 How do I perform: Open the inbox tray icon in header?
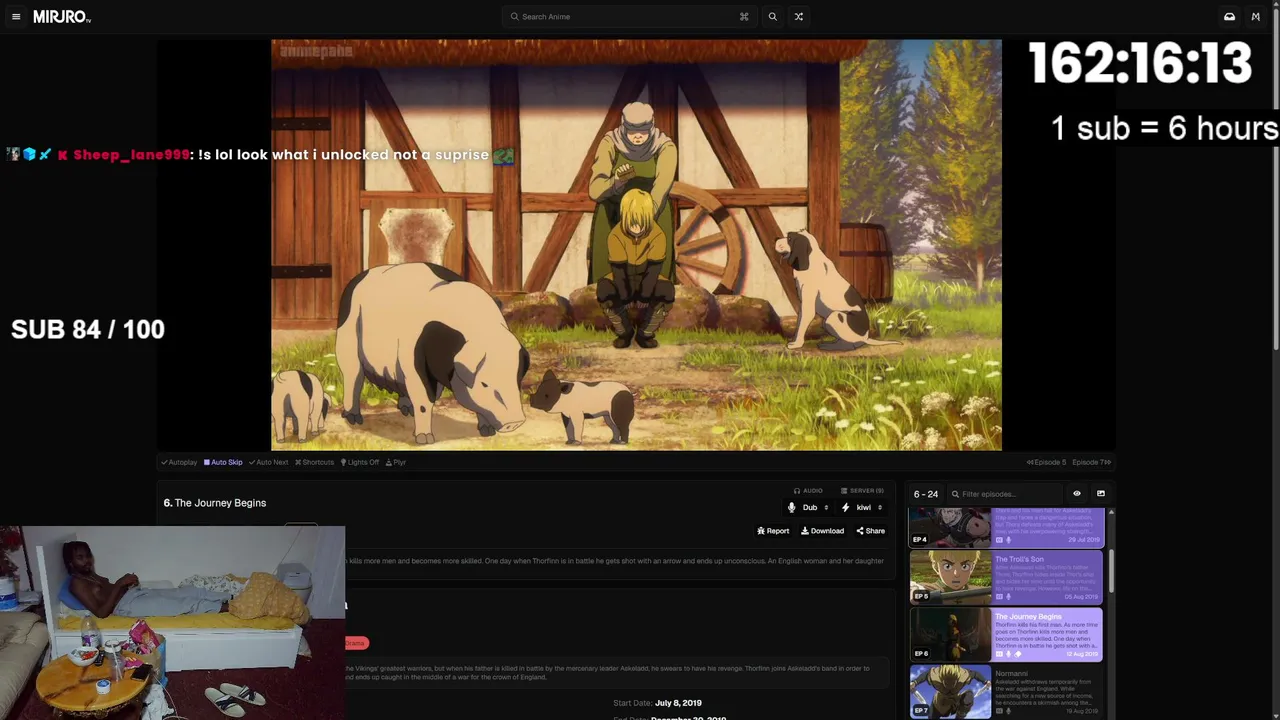[1229, 17]
